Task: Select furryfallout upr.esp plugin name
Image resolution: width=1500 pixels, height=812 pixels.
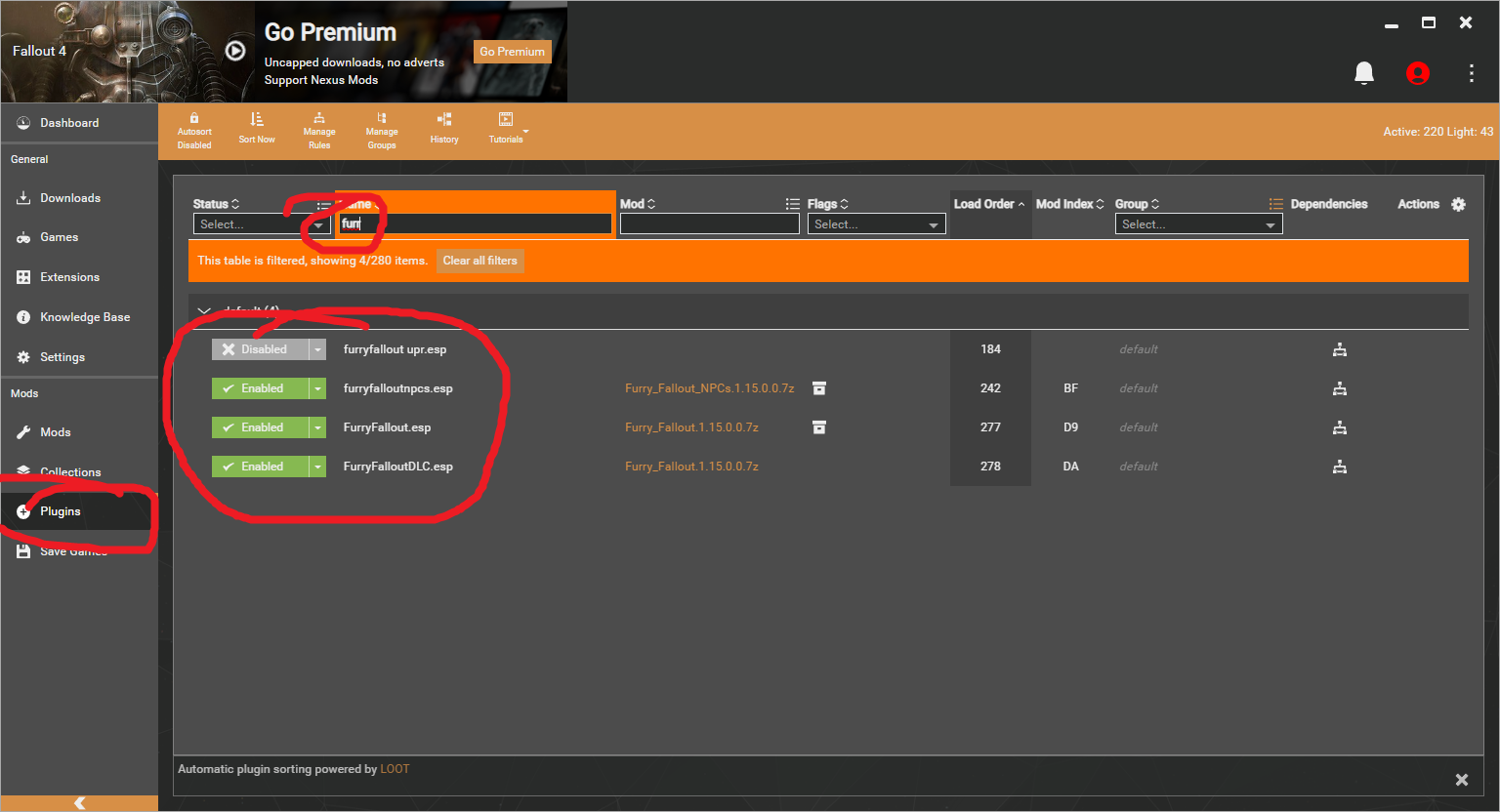Action: point(395,349)
